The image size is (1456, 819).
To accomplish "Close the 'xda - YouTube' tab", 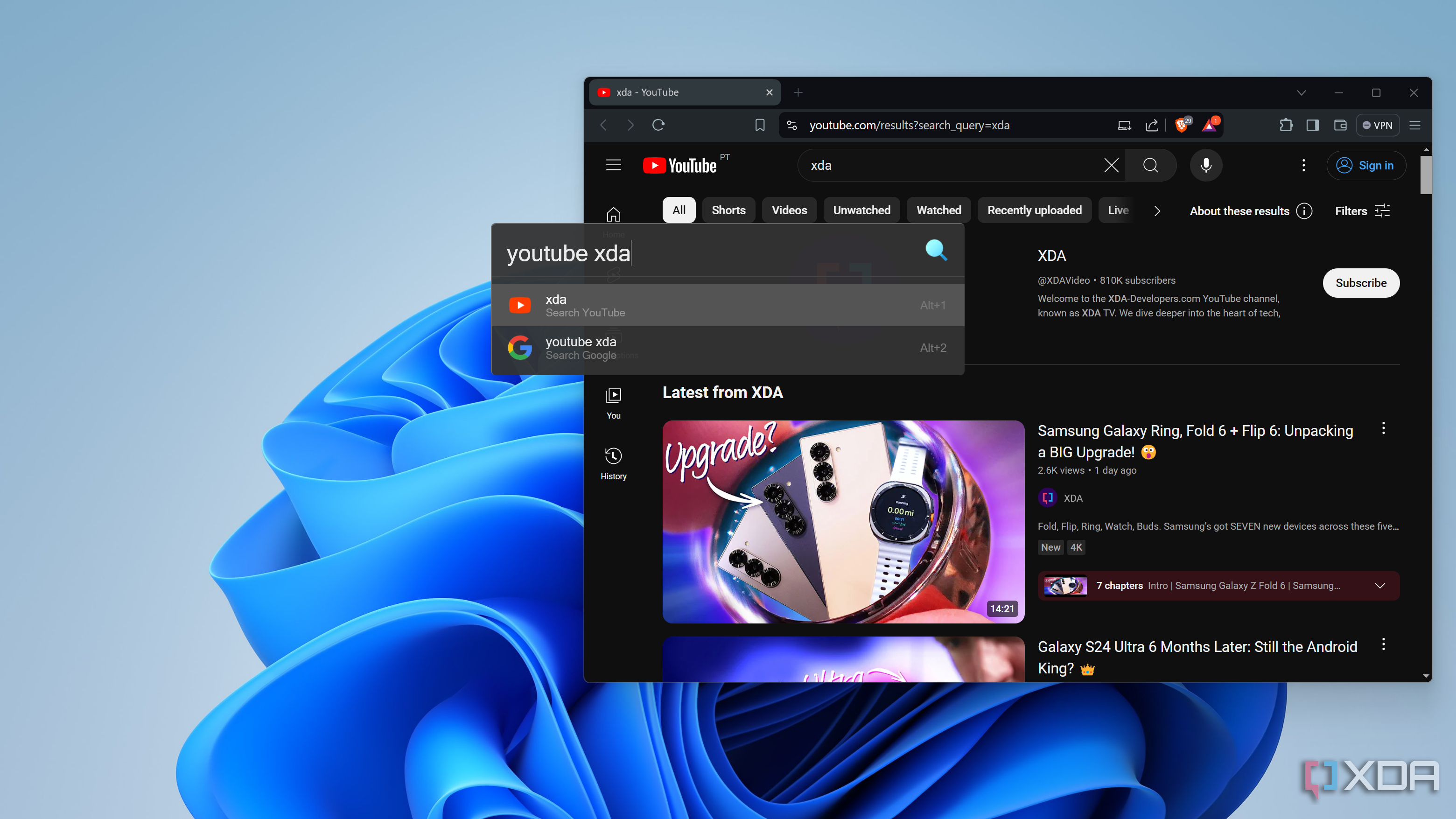I will click(769, 92).
